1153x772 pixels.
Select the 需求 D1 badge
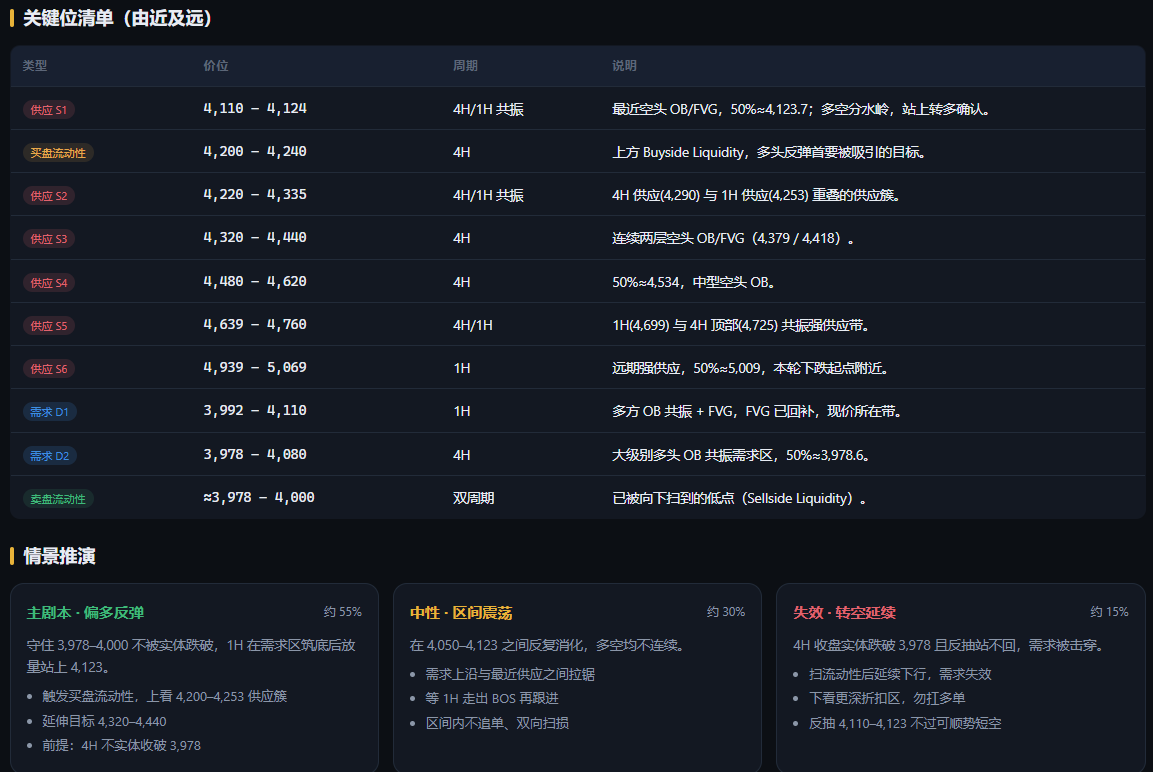coord(49,412)
